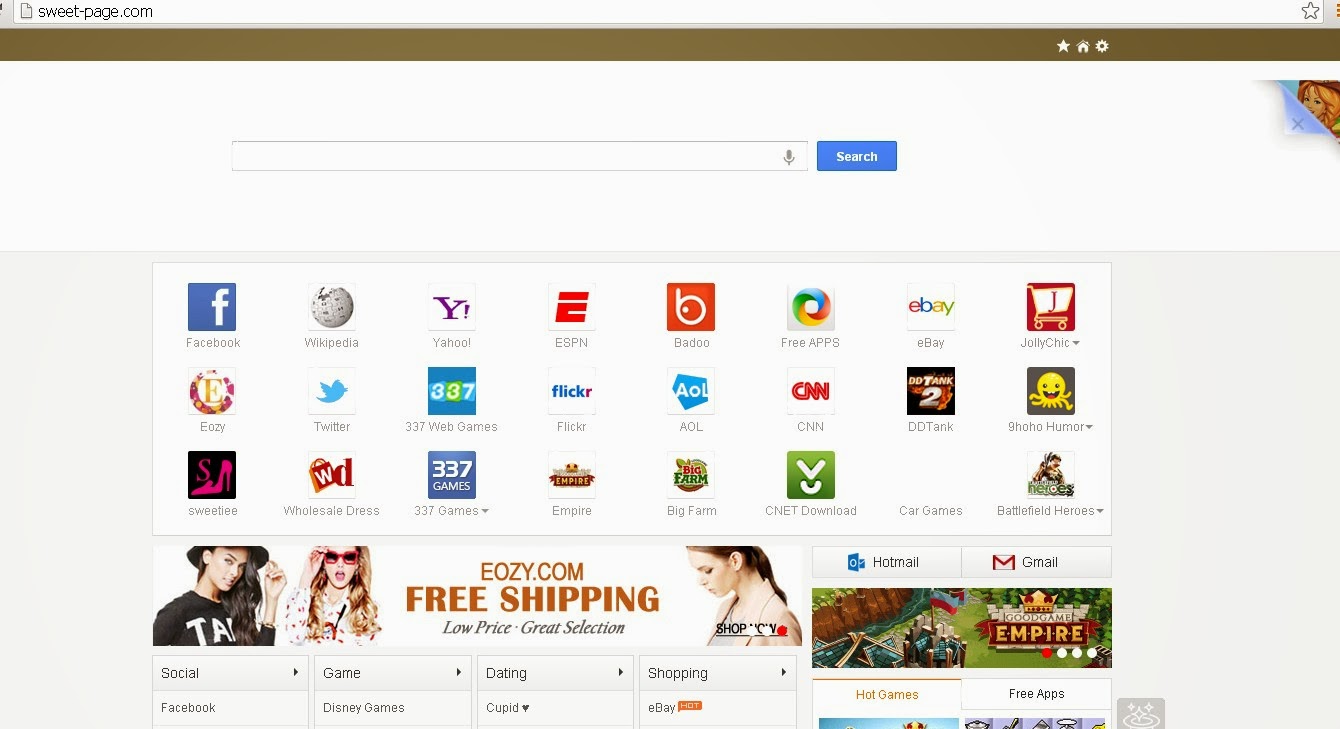Screen dimensions: 1340x729
Task: Open the Big Farm icon
Action: [691, 475]
